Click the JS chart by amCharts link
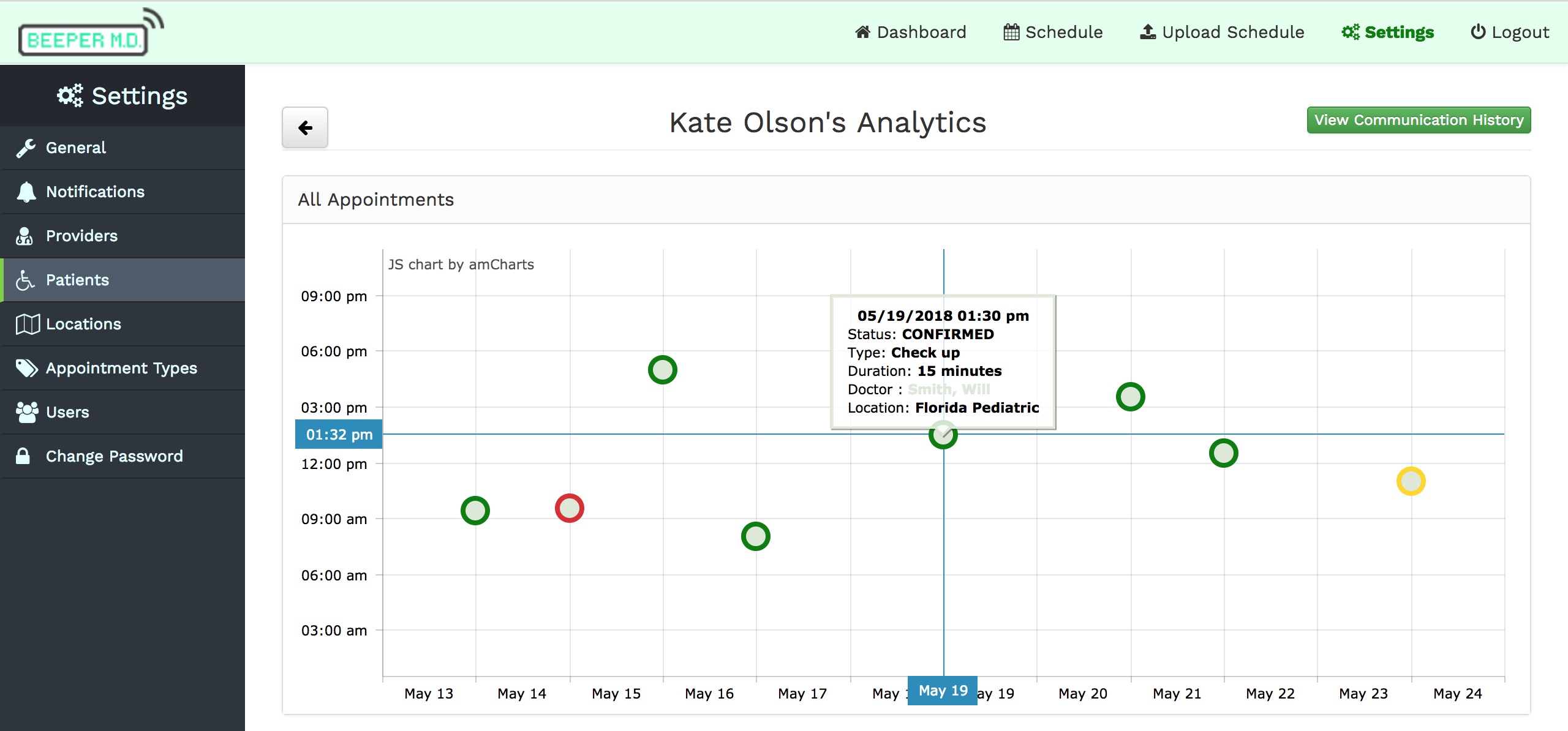Viewport: 1568px width, 731px height. [x=461, y=264]
